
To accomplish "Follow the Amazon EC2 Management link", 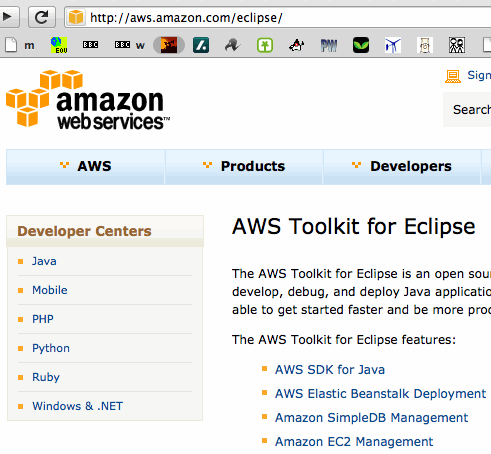I will [354, 442].
